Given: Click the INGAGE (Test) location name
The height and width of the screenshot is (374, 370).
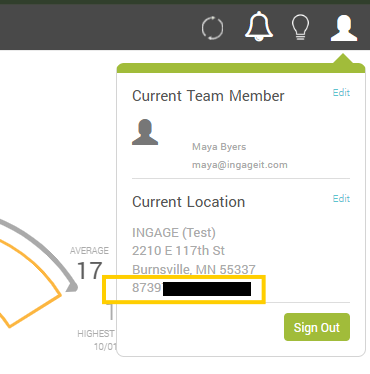Looking at the screenshot, I should point(174,232).
